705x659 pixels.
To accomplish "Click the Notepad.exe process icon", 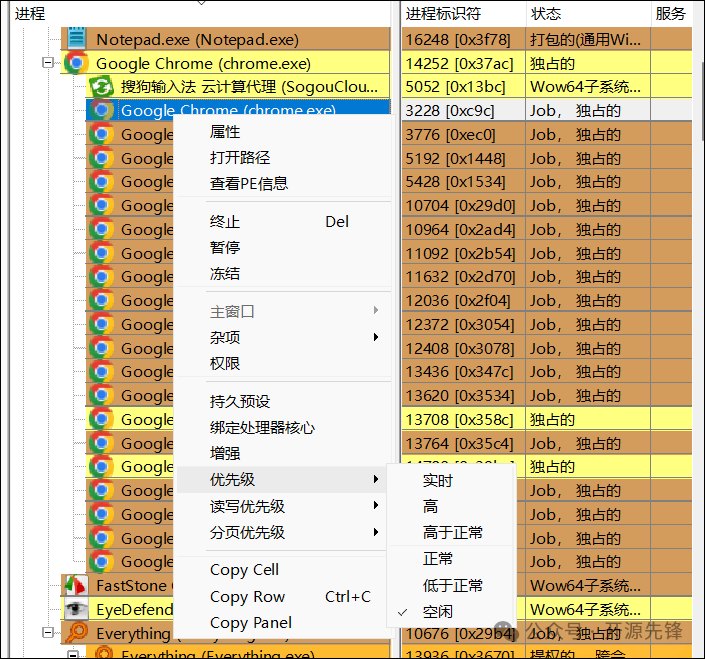I will coord(76,40).
